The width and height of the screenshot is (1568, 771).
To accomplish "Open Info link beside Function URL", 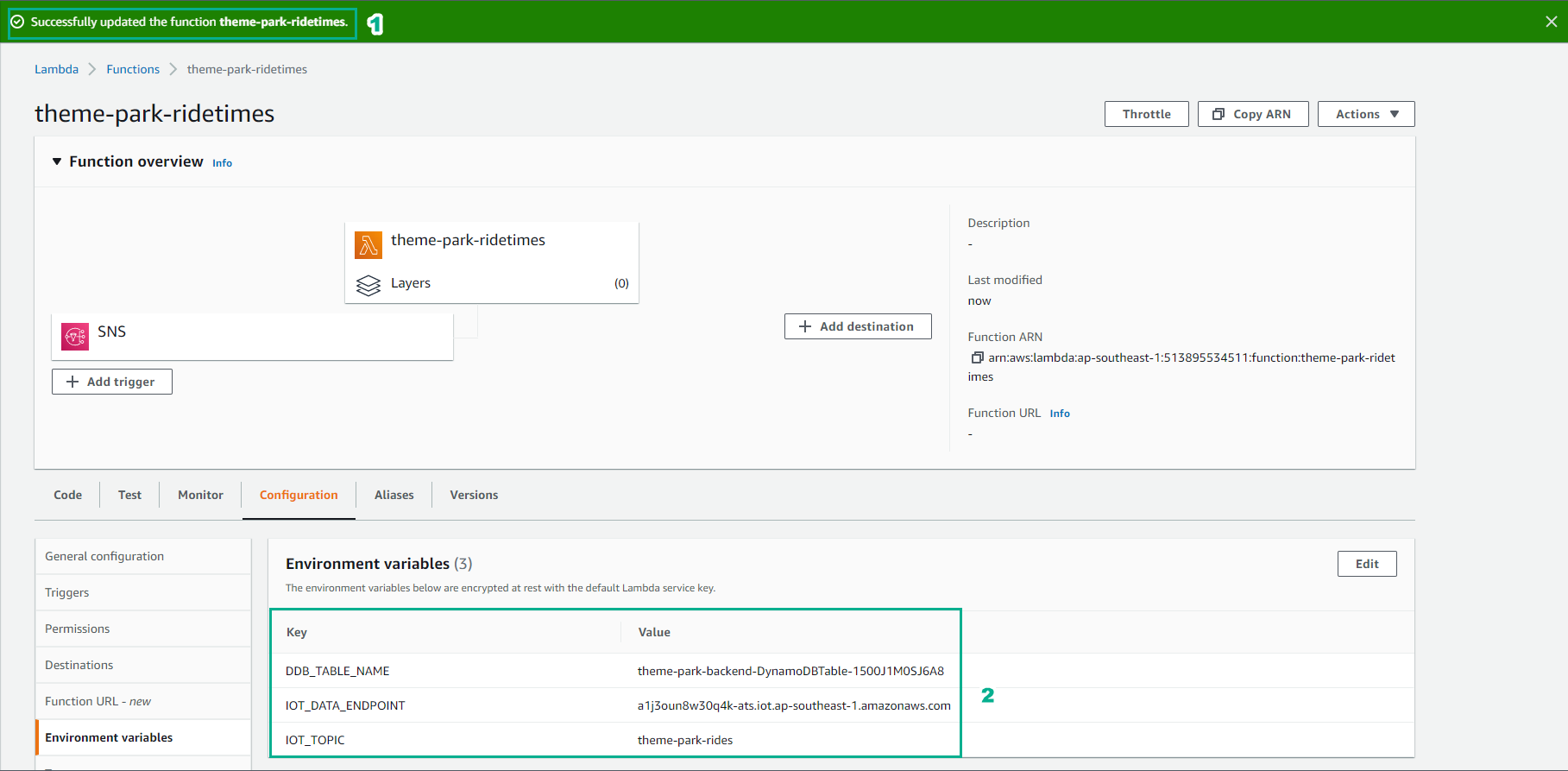I will click(x=1060, y=414).
